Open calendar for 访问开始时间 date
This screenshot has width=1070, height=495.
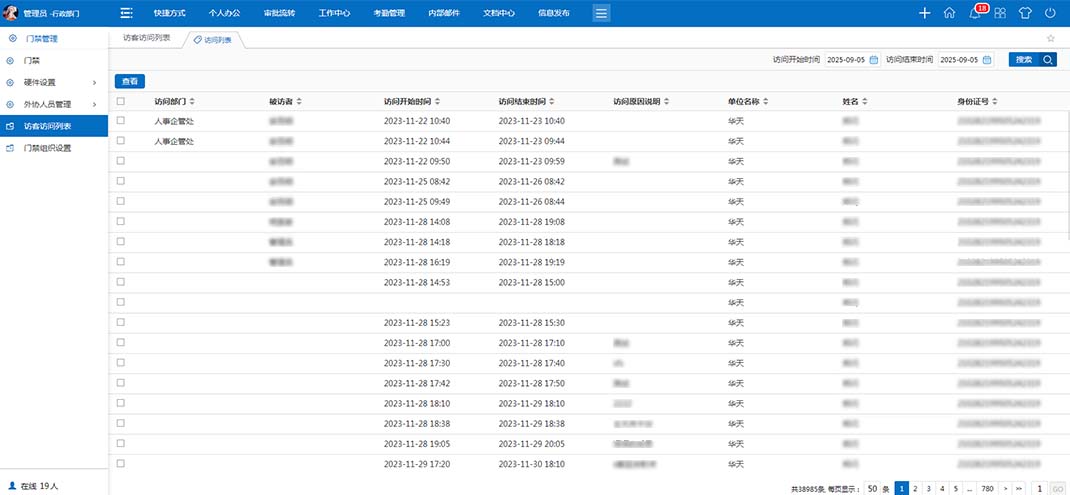click(873, 60)
